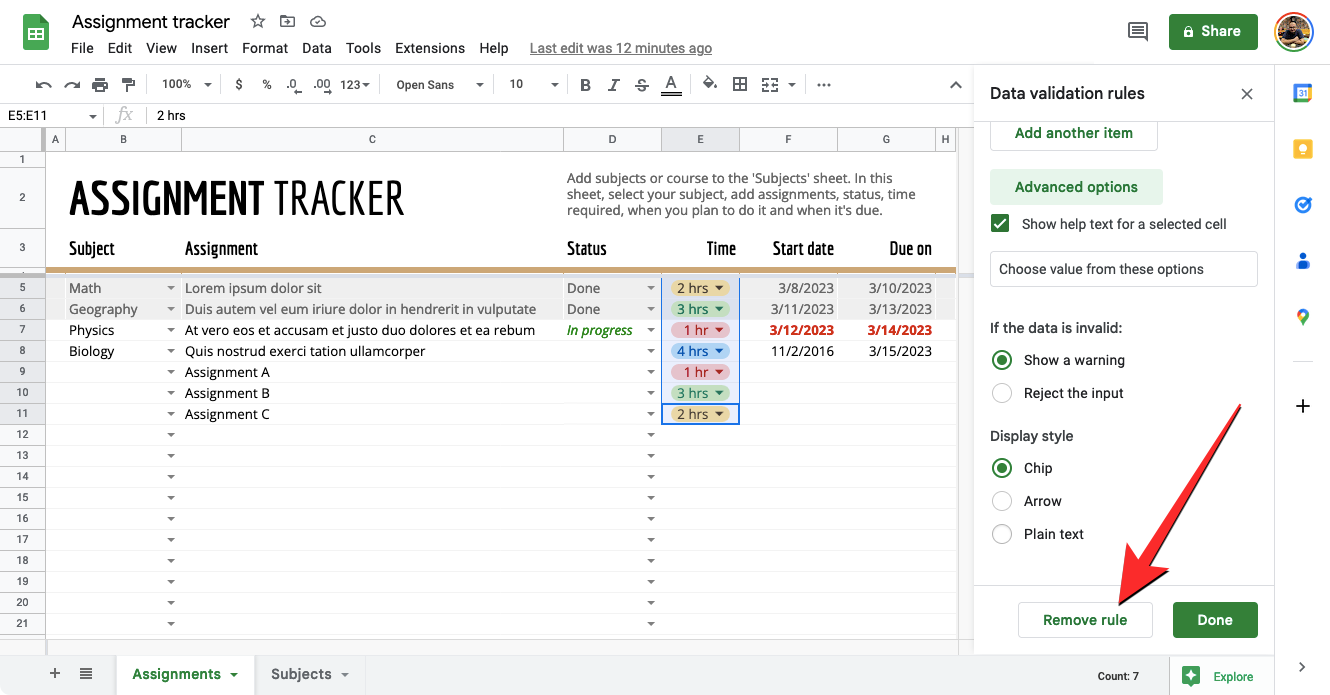Image resolution: width=1330 pixels, height=695 pixels.
Task: Select Reject the input option
Action: click(x=1002, y=393)
